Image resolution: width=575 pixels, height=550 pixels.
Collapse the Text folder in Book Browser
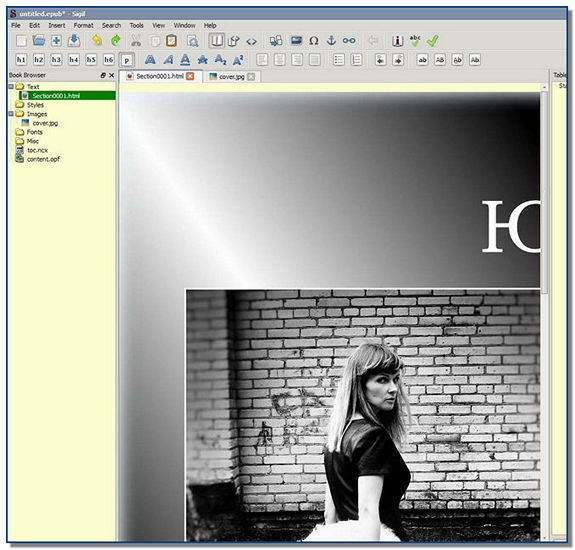click(11, 87)
